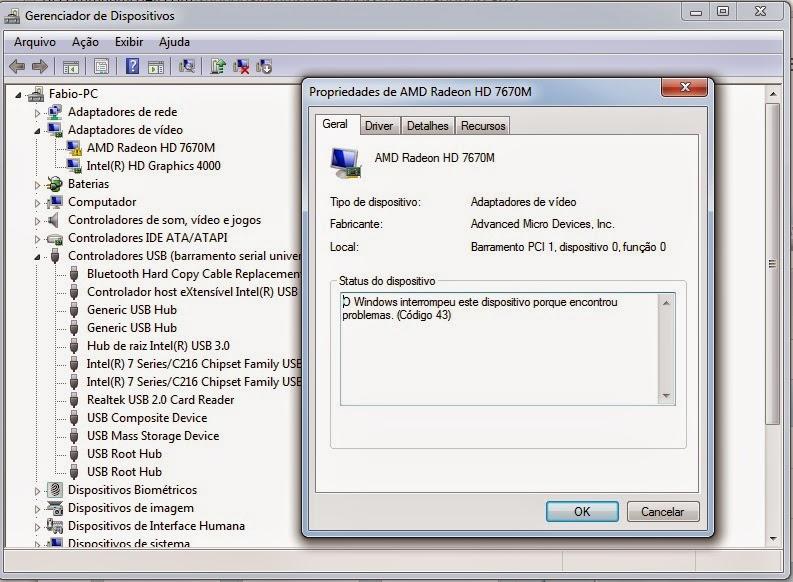Open the Ação menu

85,42
